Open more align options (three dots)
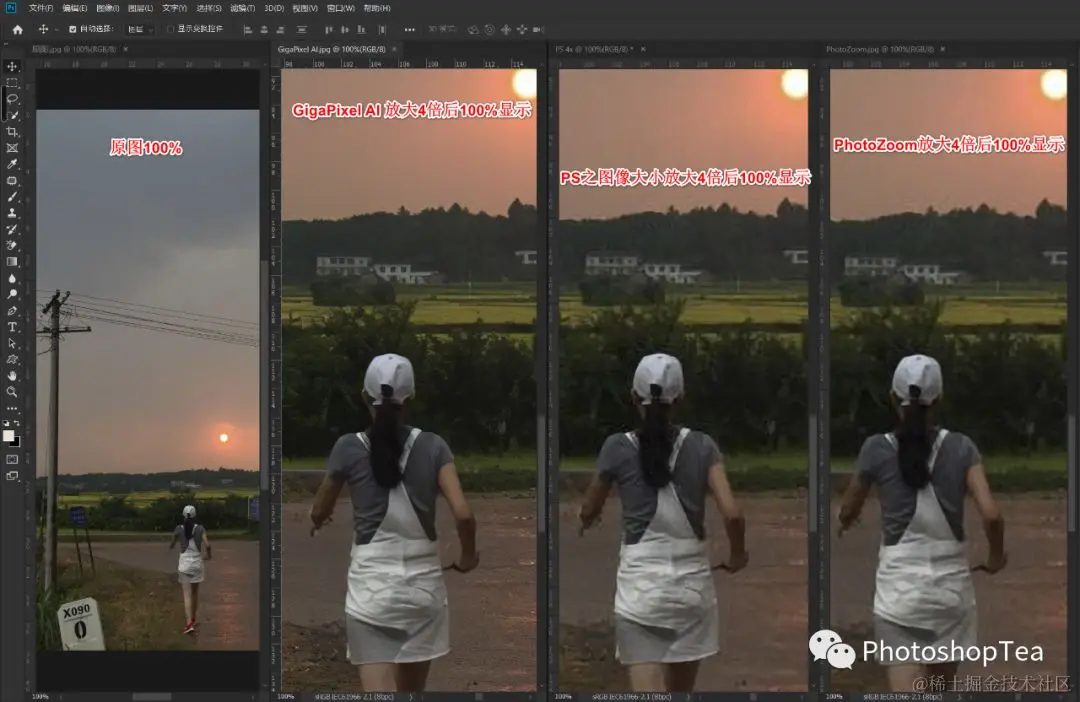 click(x=410, y=30)
